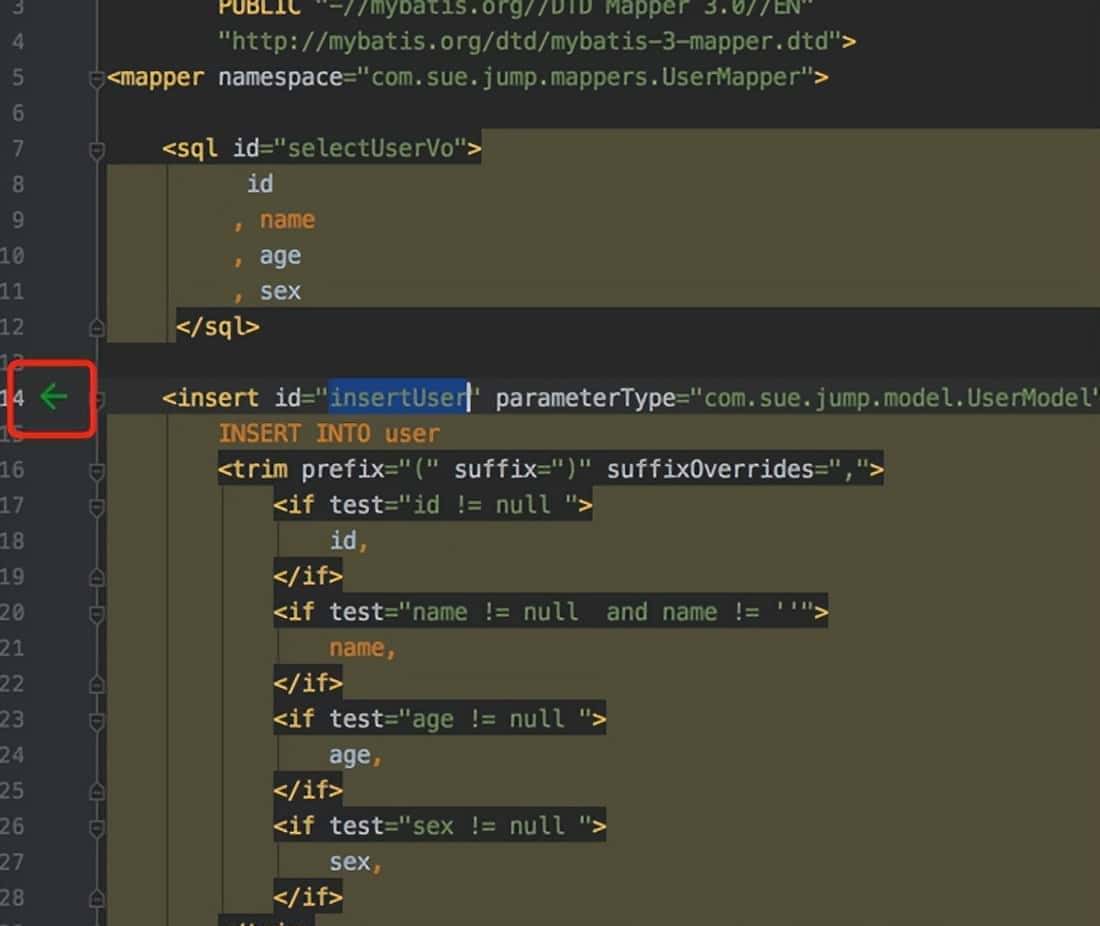Collapse the sex != null if block
The height and width of the screenshot is (926, 1100).
(96, 827)
